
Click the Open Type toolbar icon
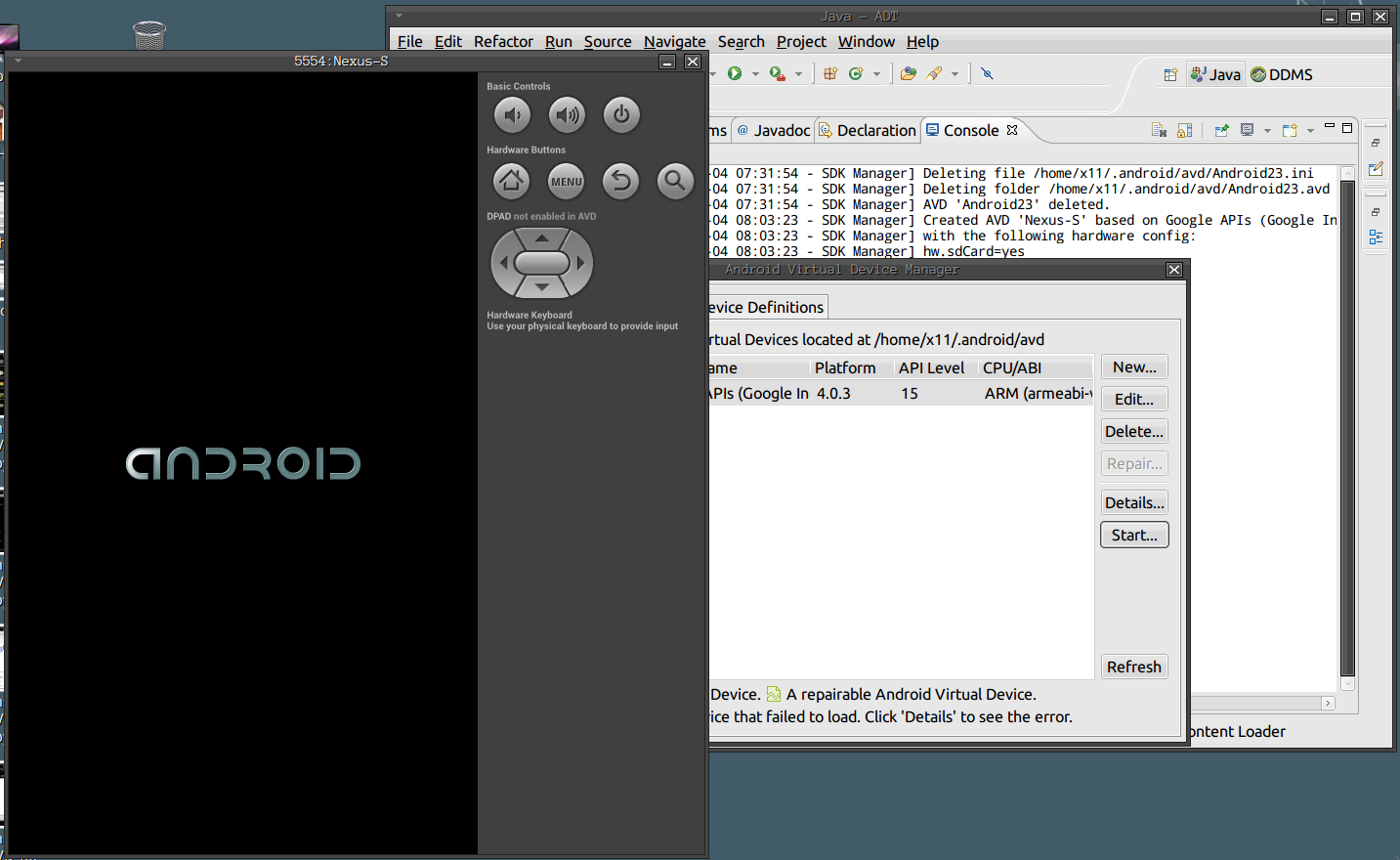pyautogui.click(x=909, y=73)
